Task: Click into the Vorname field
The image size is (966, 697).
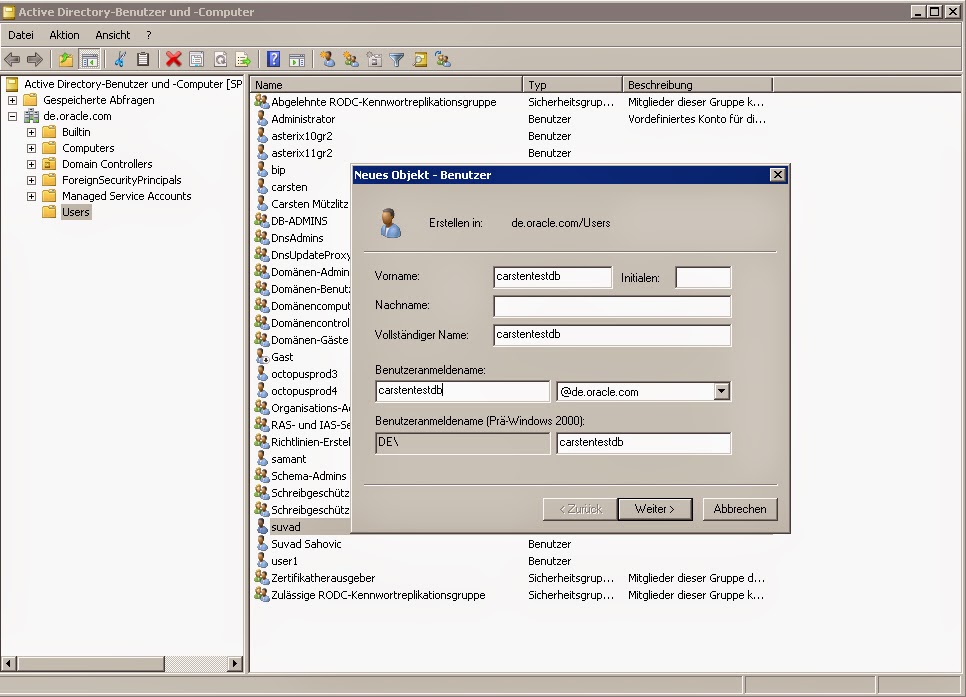Action: 553,277
